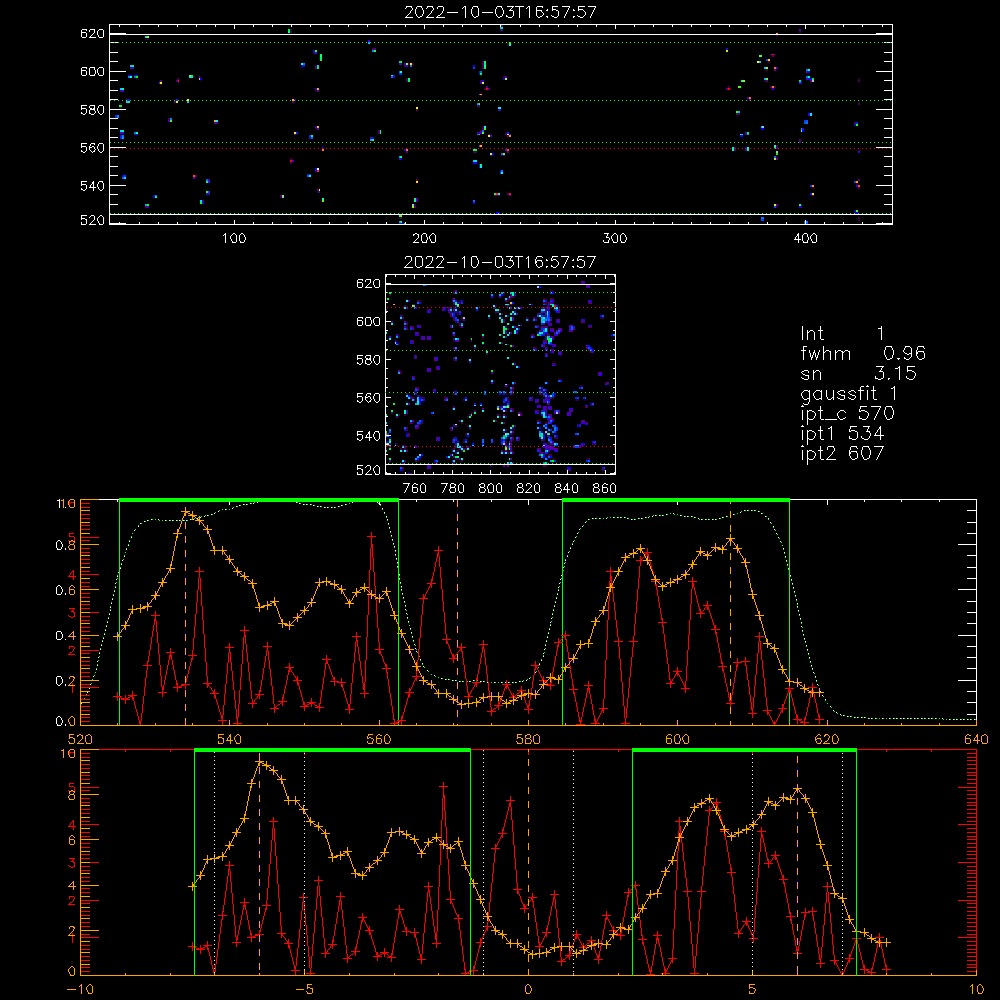Click x-axis label 520 on third plot

click(80, 740)
